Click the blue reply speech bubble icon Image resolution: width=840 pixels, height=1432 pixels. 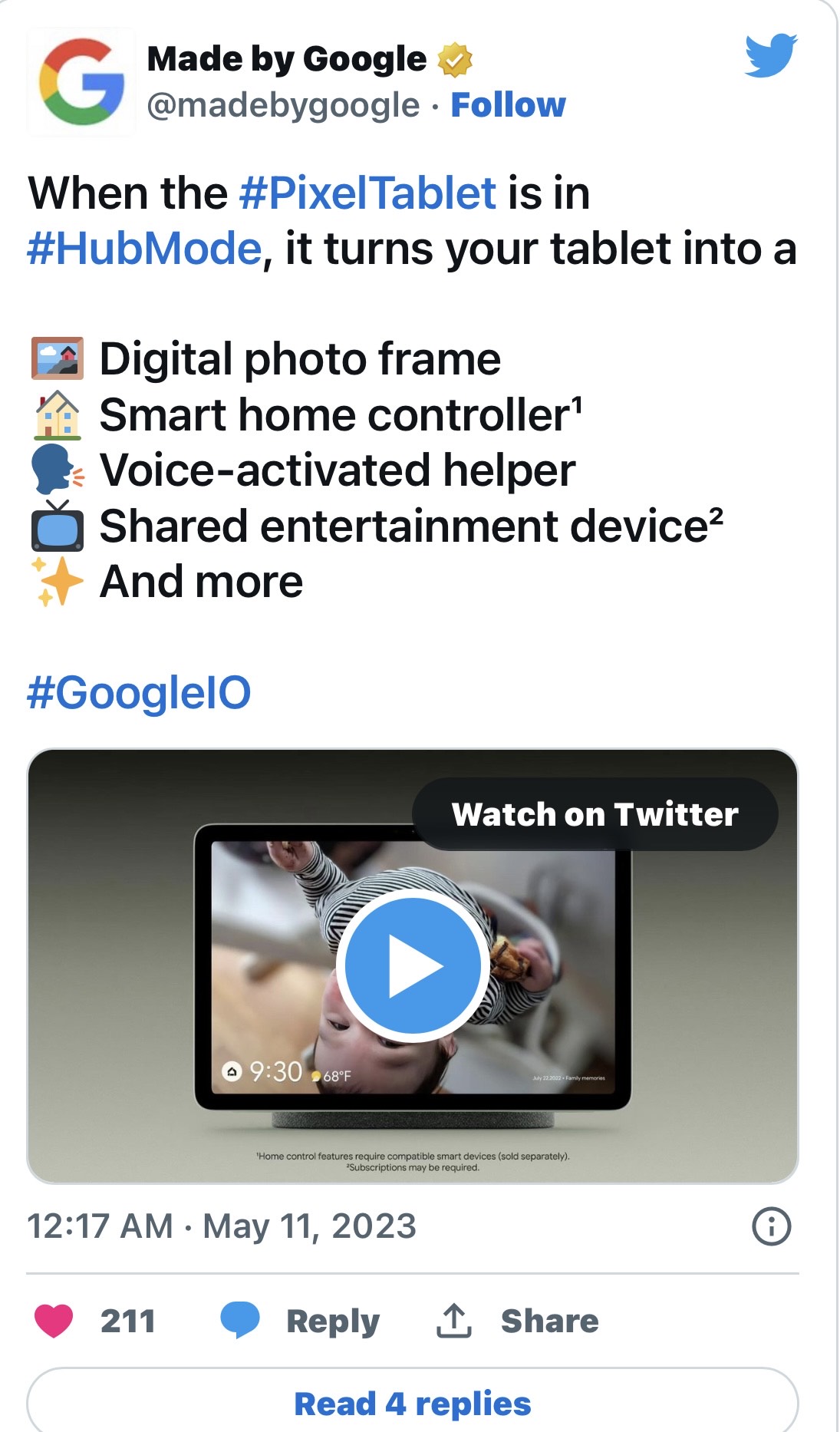click(x=240, y=1321)
